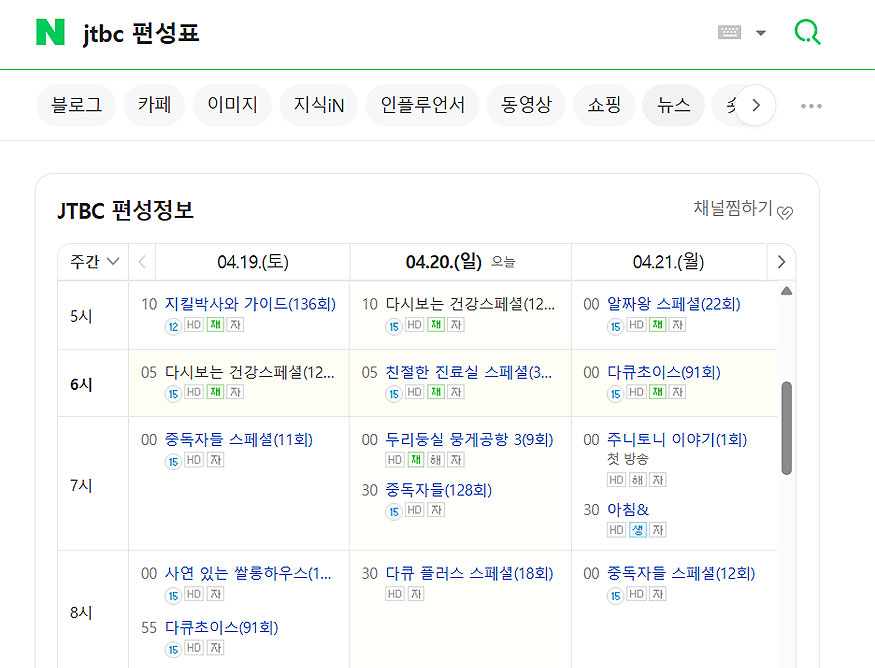The width and height of the screenshot is (875, 668).
Task: Open the 블로그 tab
Action: click(76, 105)
